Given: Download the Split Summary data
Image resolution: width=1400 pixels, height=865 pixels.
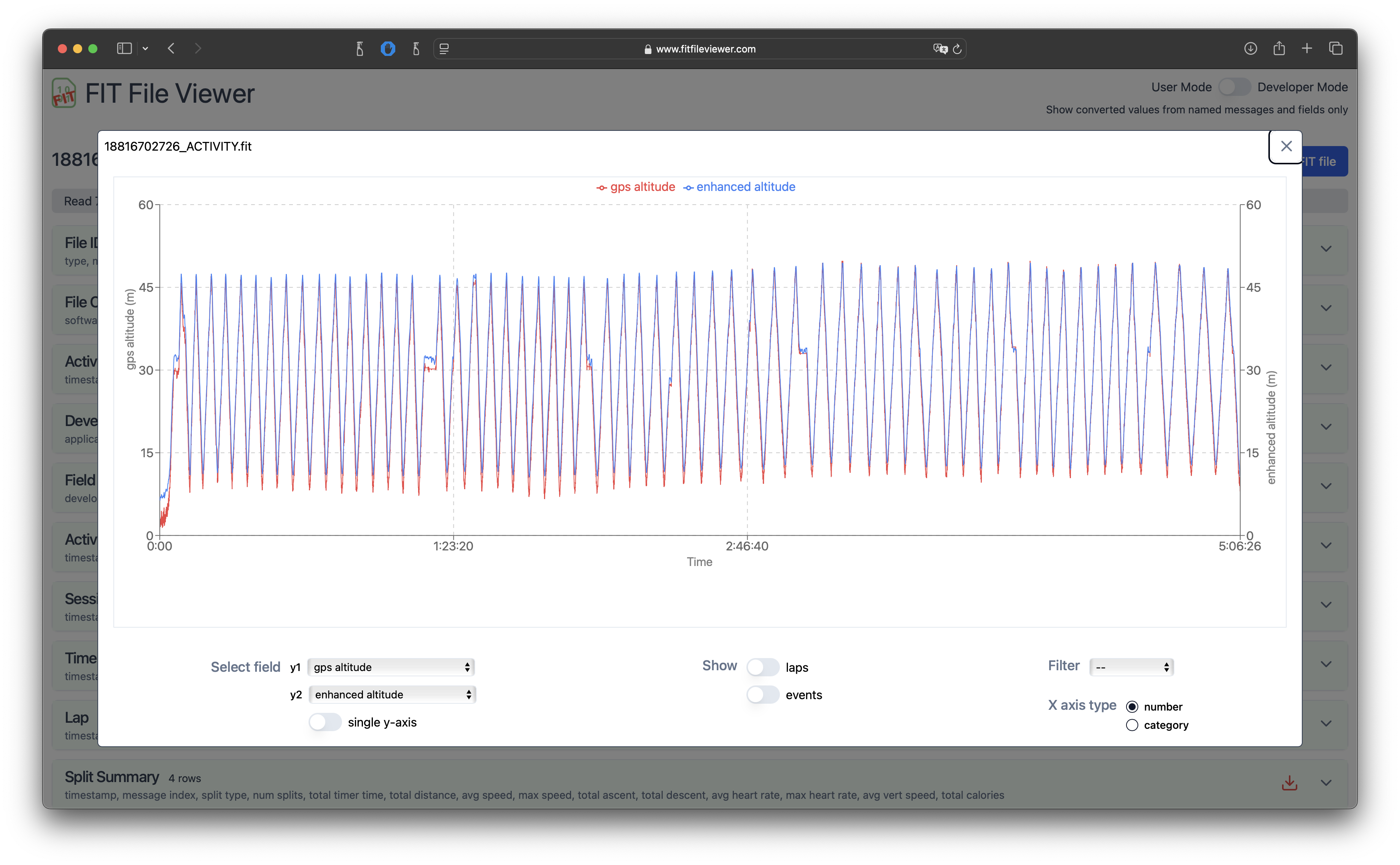Looking at the screenshot, I should point(1289,783).
